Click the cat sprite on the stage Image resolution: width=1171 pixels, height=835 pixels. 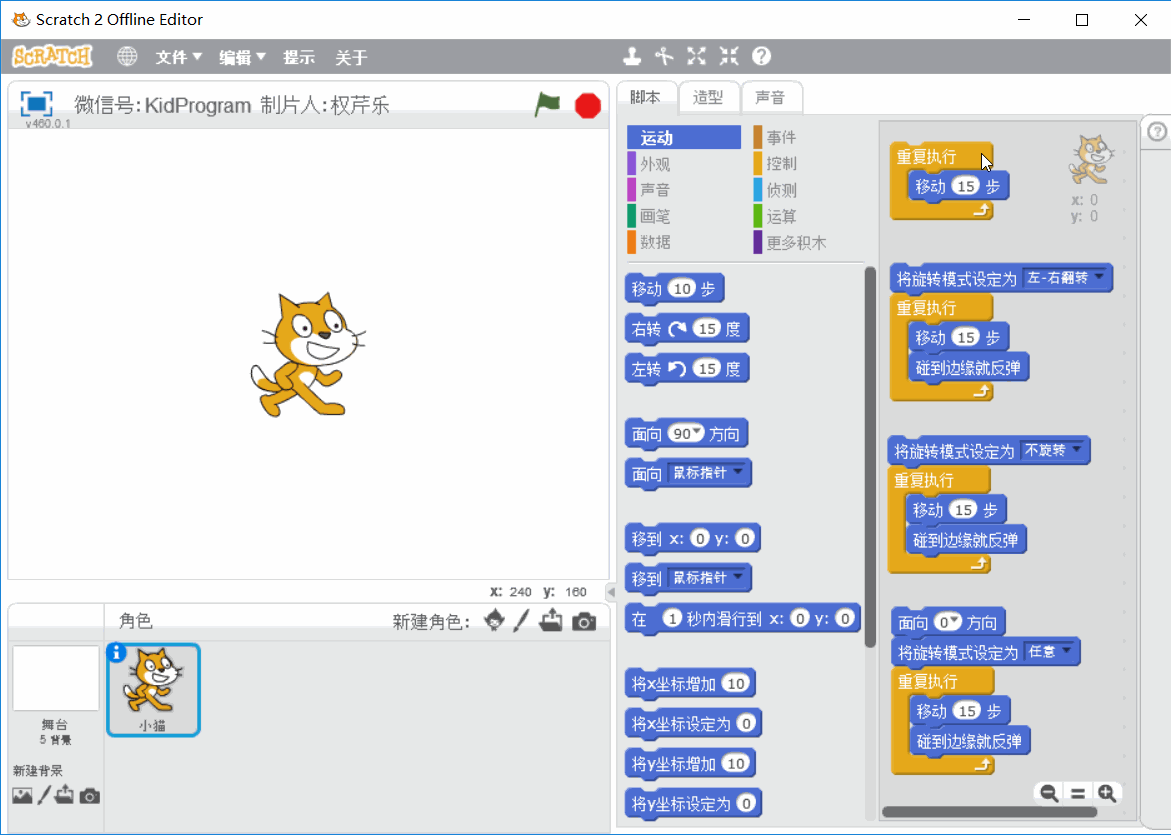[307, 354]
